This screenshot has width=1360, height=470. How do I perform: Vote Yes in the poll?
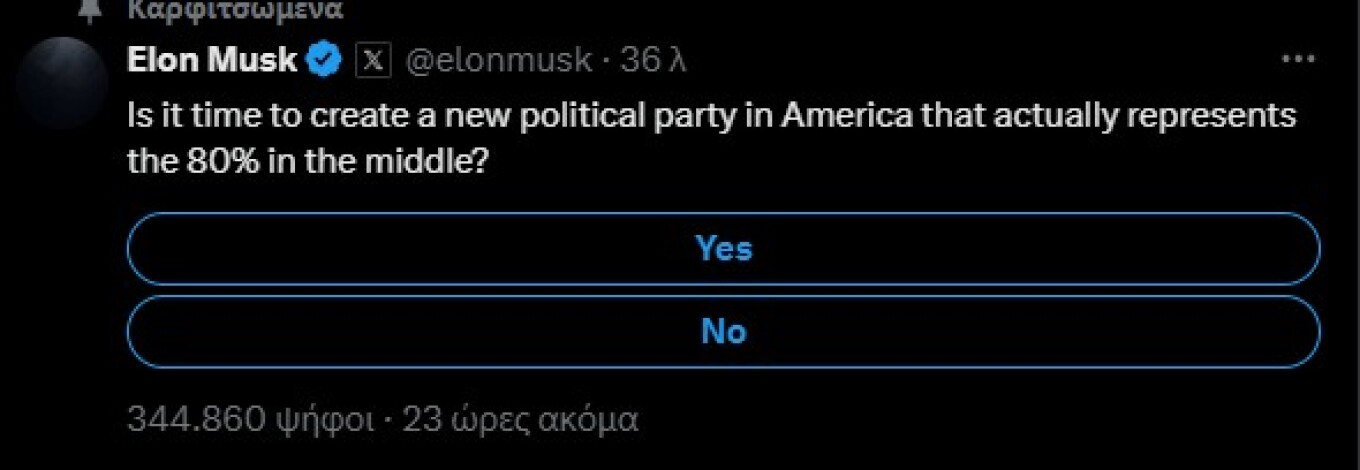coord(723,248)
